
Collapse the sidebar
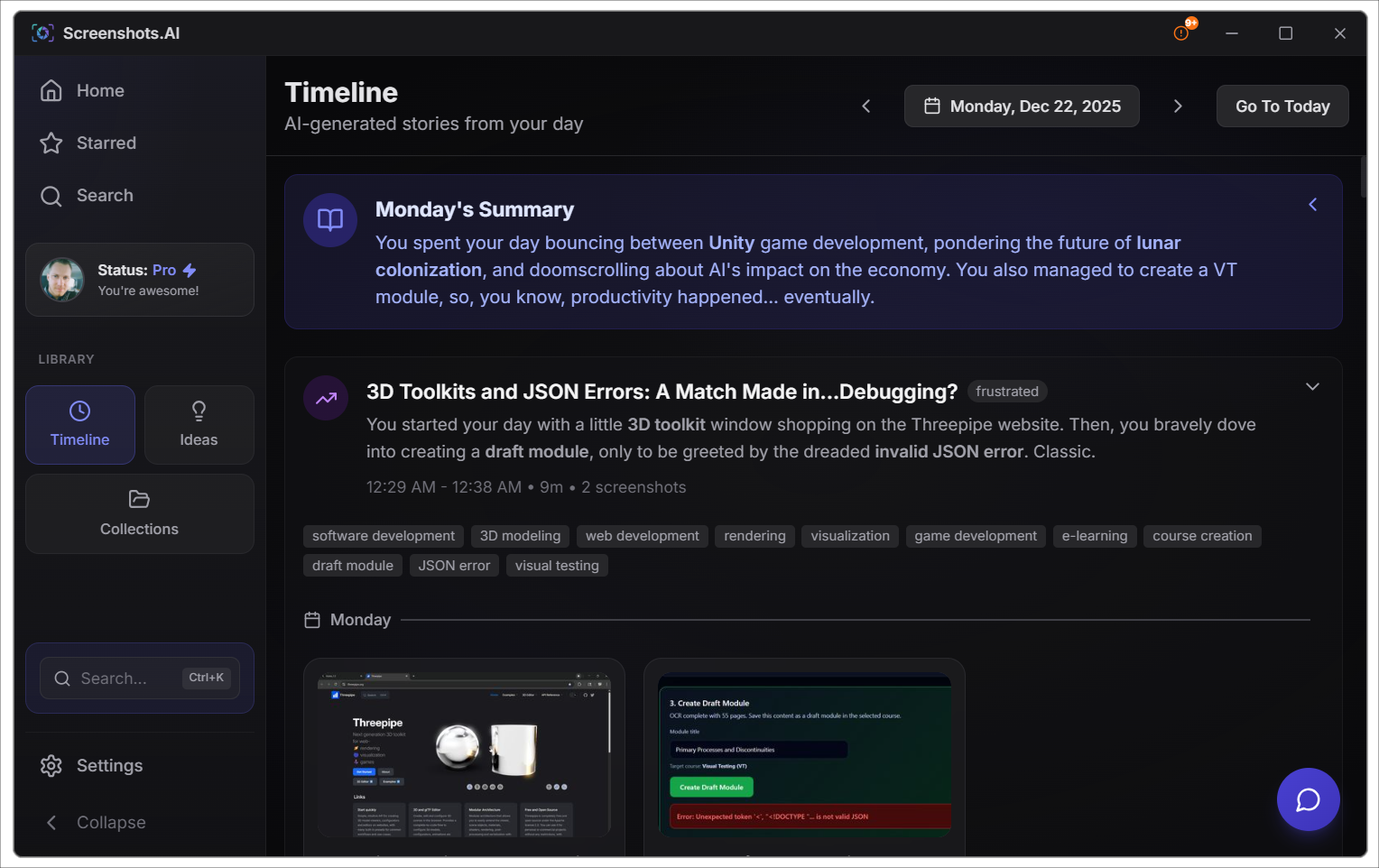[x=110, y=822]
